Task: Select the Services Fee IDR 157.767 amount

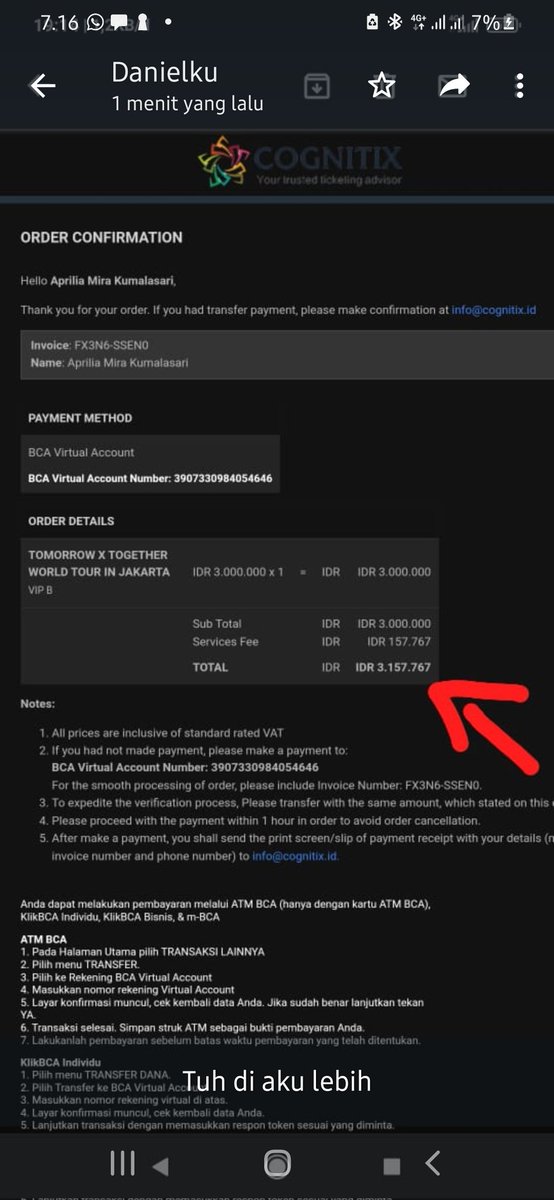Action: (398, 642)
